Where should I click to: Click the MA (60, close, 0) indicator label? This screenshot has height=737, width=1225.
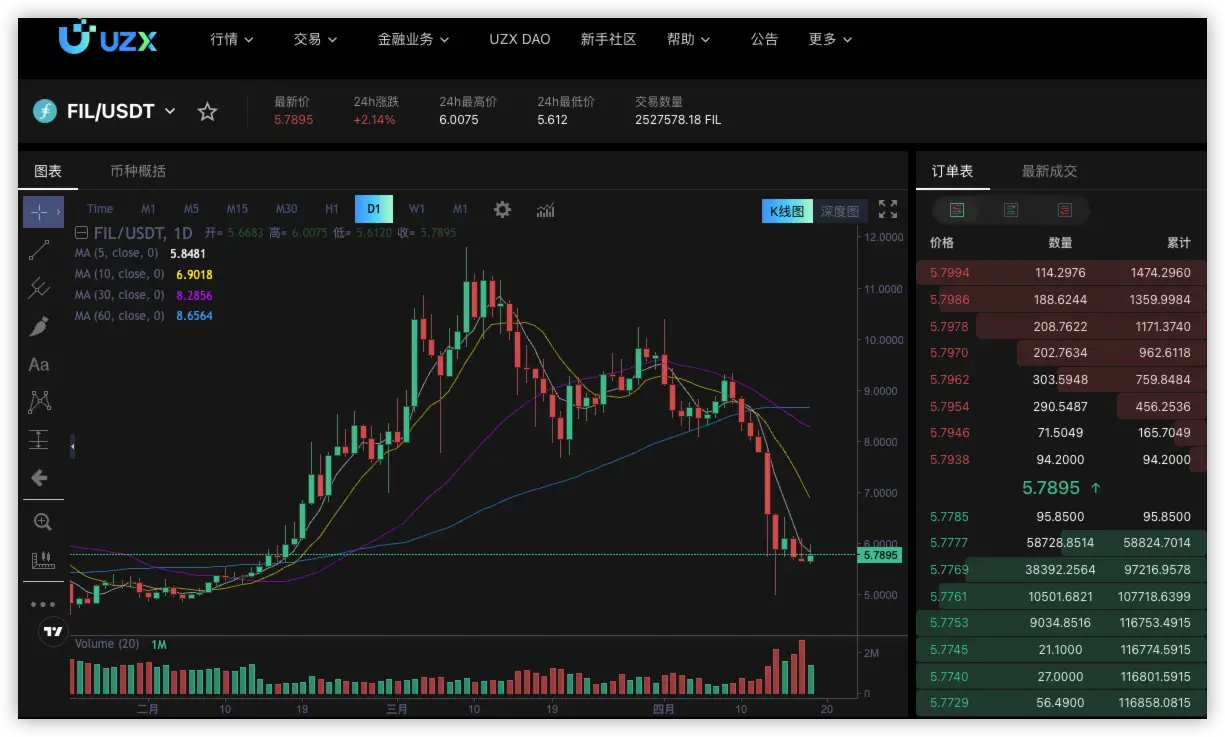(120, 316)
